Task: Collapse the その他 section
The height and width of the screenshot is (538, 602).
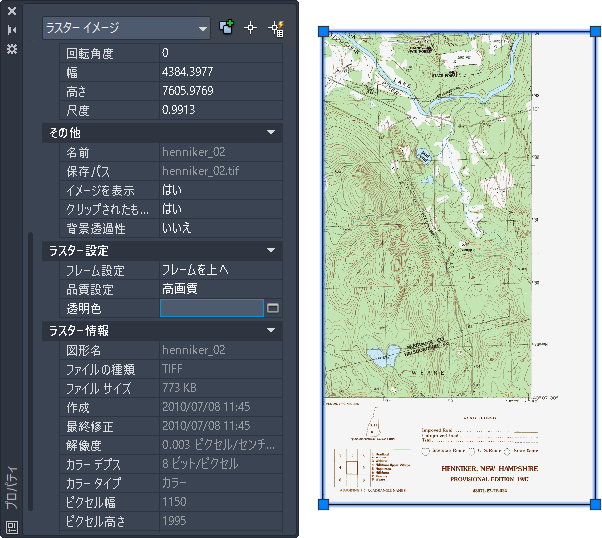Action: (x=271, y=132)
